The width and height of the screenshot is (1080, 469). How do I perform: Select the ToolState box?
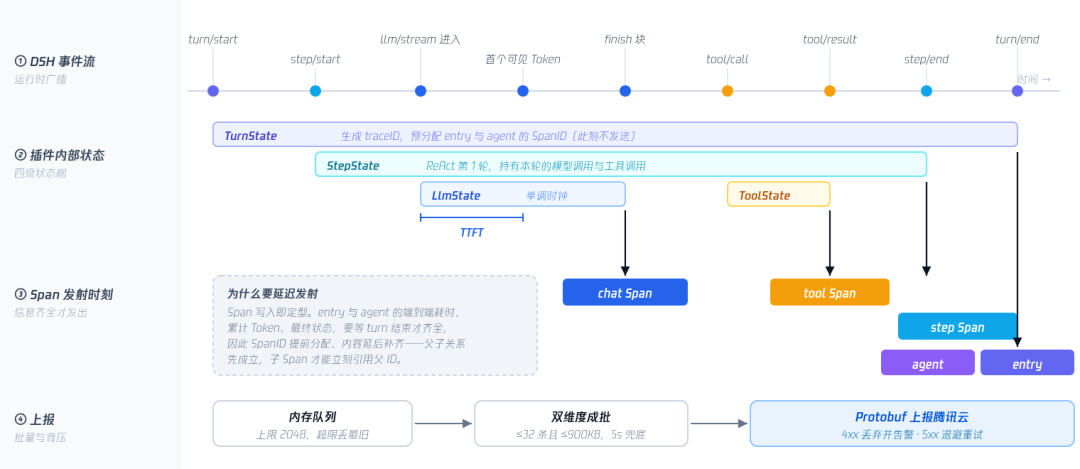[x=778, y=194]
